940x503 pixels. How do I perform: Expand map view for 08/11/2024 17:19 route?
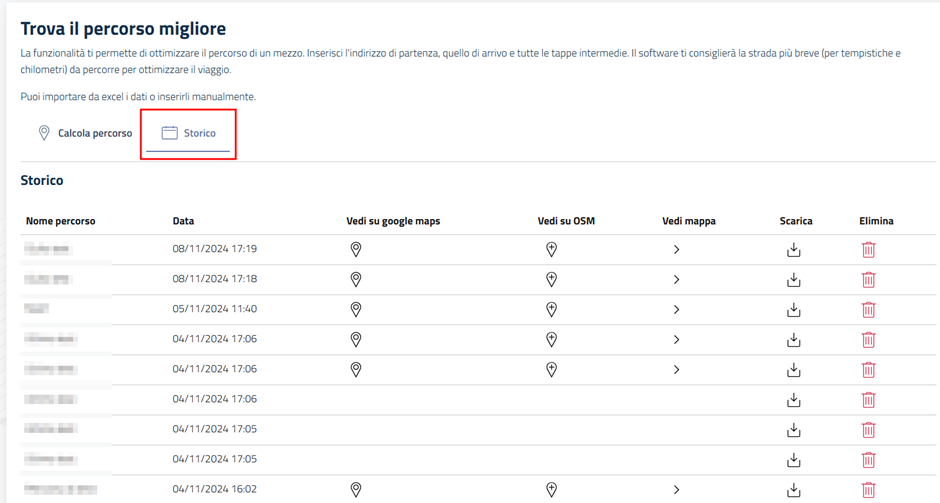click(x=677, y=250)
